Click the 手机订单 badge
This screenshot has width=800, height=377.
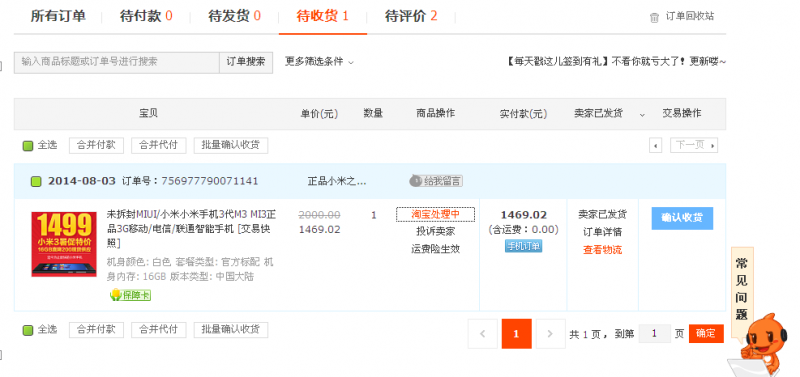tap(523, 246)
